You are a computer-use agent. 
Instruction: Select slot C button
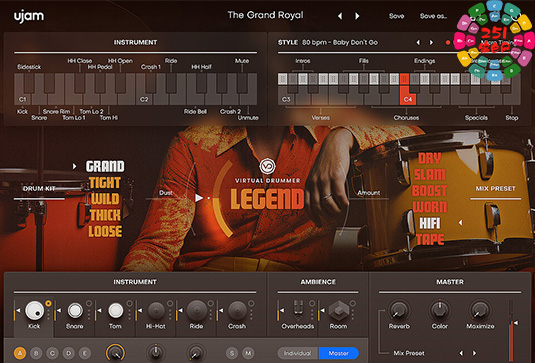[x=52, y=353]
